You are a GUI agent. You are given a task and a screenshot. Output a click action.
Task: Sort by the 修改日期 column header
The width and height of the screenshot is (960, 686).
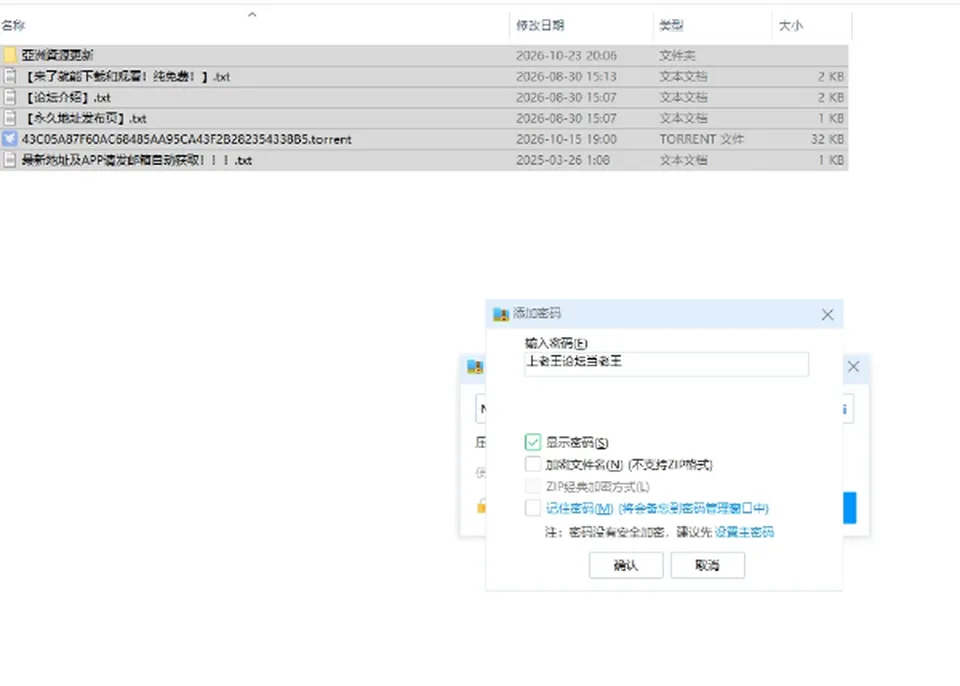coord(539,25)
